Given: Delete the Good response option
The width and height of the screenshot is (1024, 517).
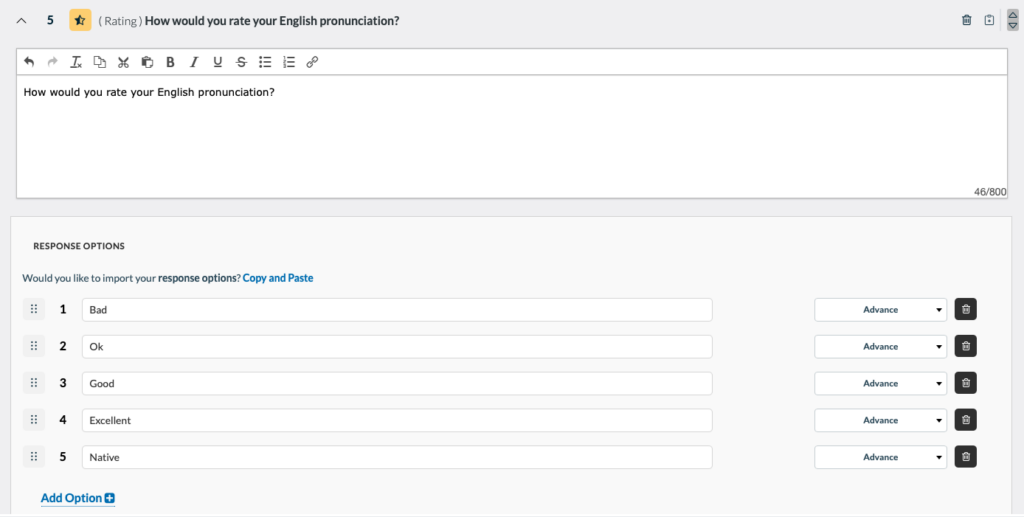Looking at the screenshot, I should point(966,383).
